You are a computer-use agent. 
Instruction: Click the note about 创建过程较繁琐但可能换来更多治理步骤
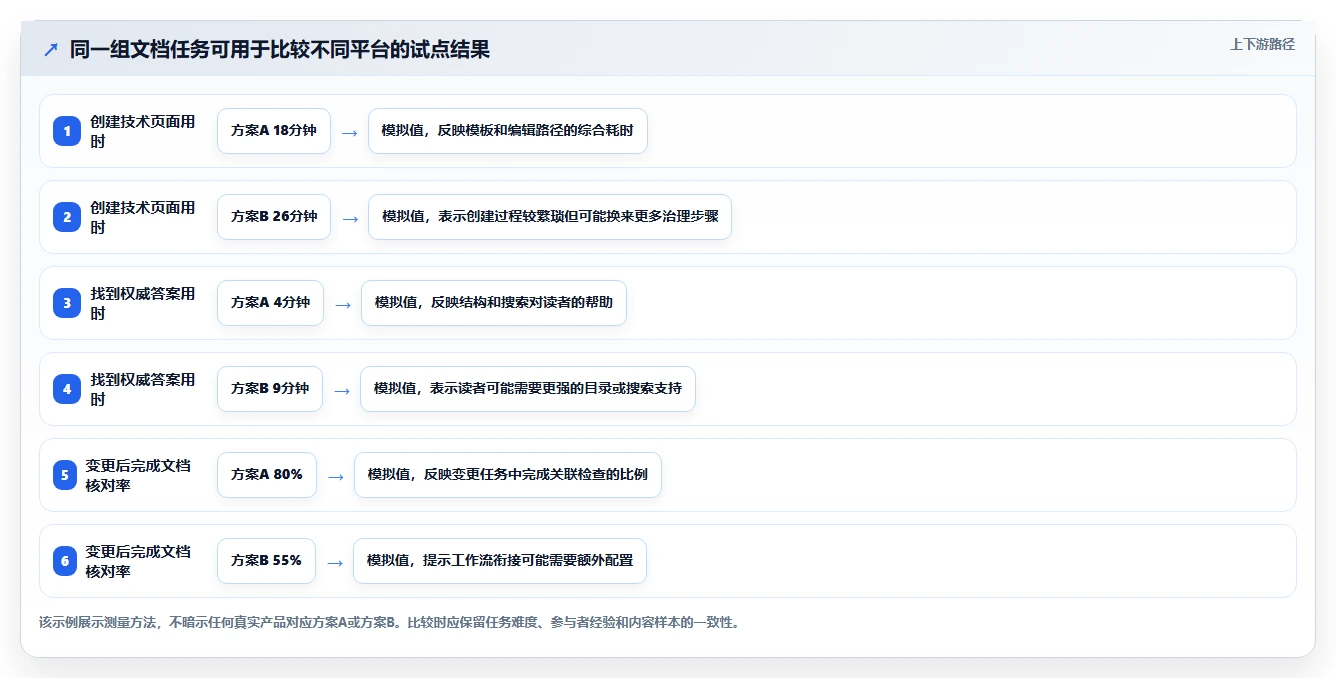coord(550,217)
